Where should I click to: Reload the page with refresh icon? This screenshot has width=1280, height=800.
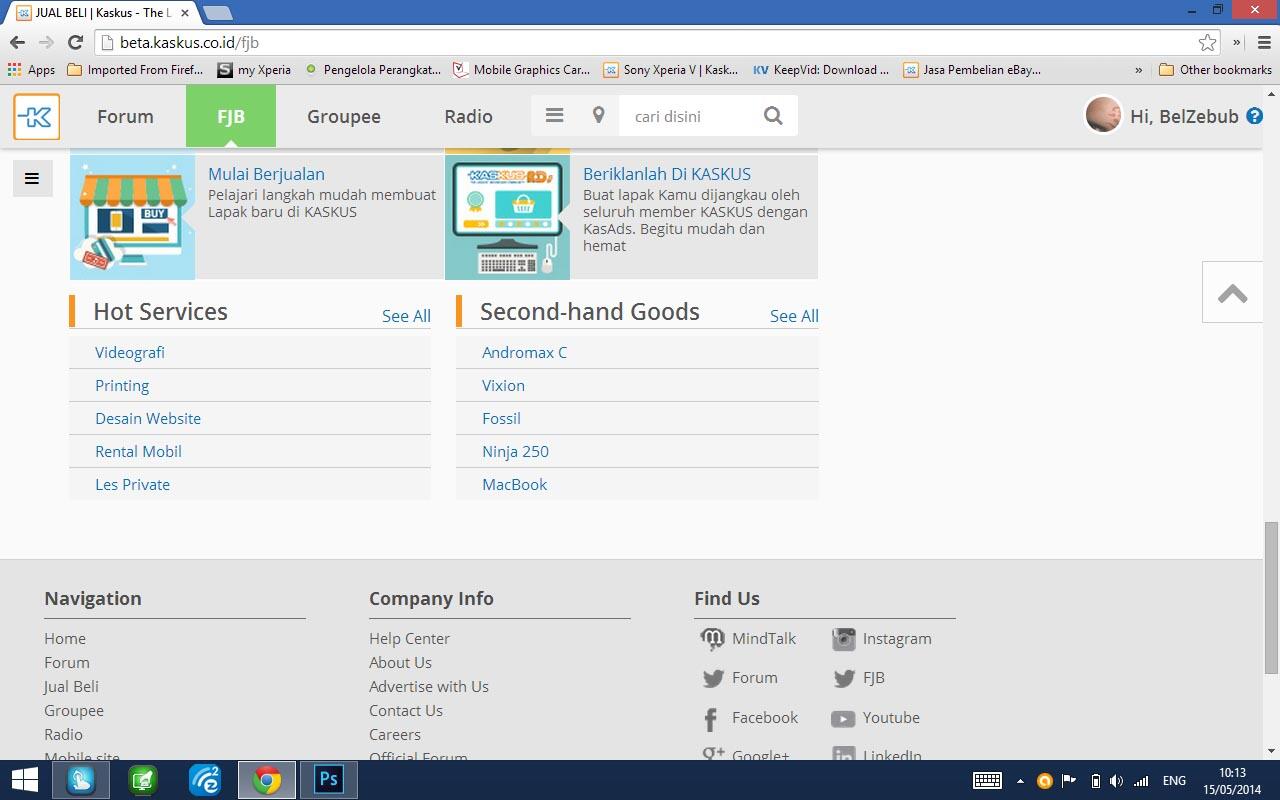pyautogui.click(x=75, y=42)
